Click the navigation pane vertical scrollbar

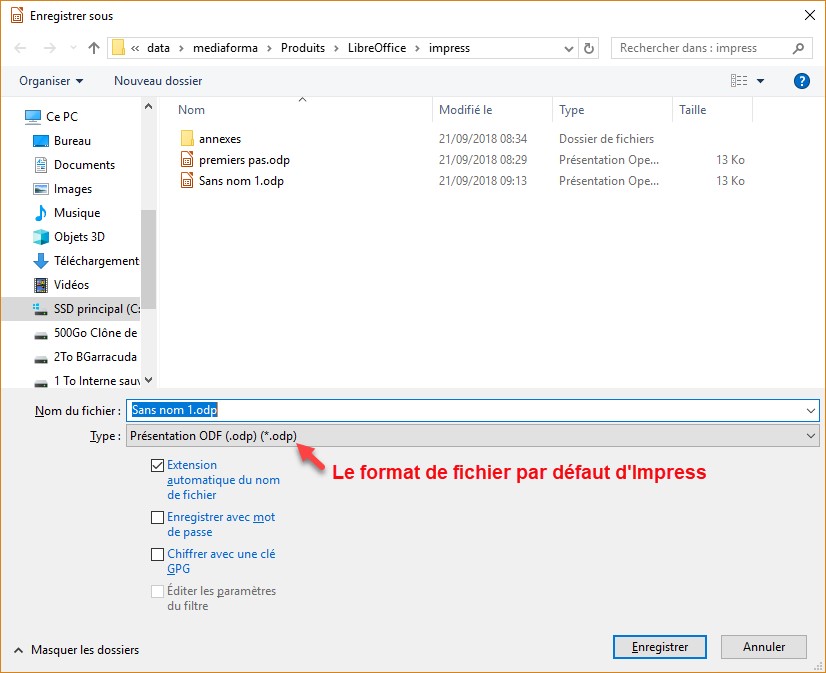[x=149, y=260]
